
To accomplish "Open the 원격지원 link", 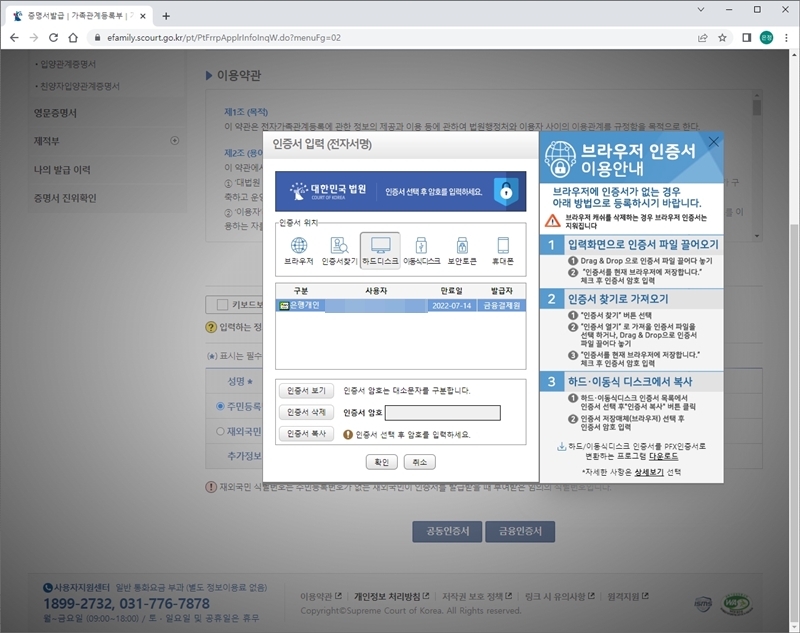I will click(628, 596).
